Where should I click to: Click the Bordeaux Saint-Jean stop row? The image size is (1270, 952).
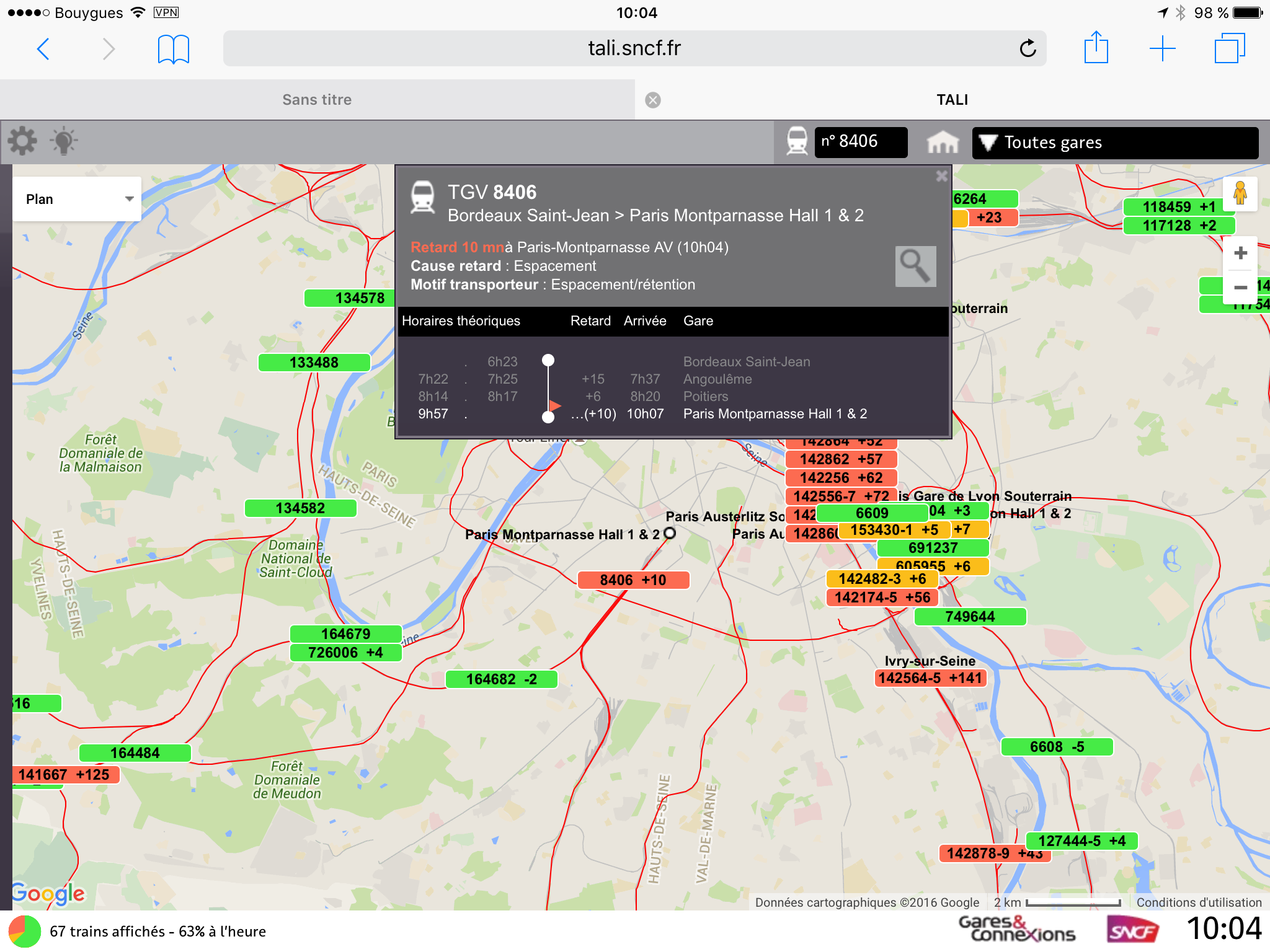tap(673, 362)
